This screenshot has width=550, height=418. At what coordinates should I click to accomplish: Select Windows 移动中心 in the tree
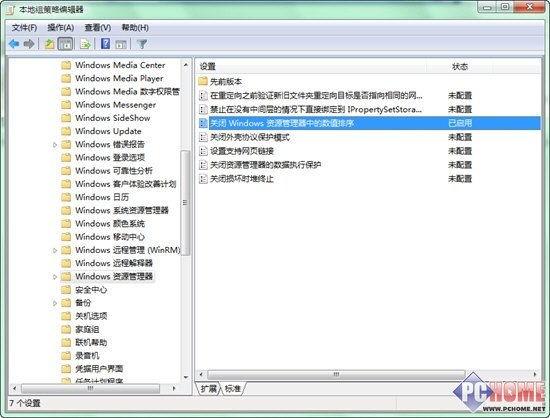coord(110,237)
